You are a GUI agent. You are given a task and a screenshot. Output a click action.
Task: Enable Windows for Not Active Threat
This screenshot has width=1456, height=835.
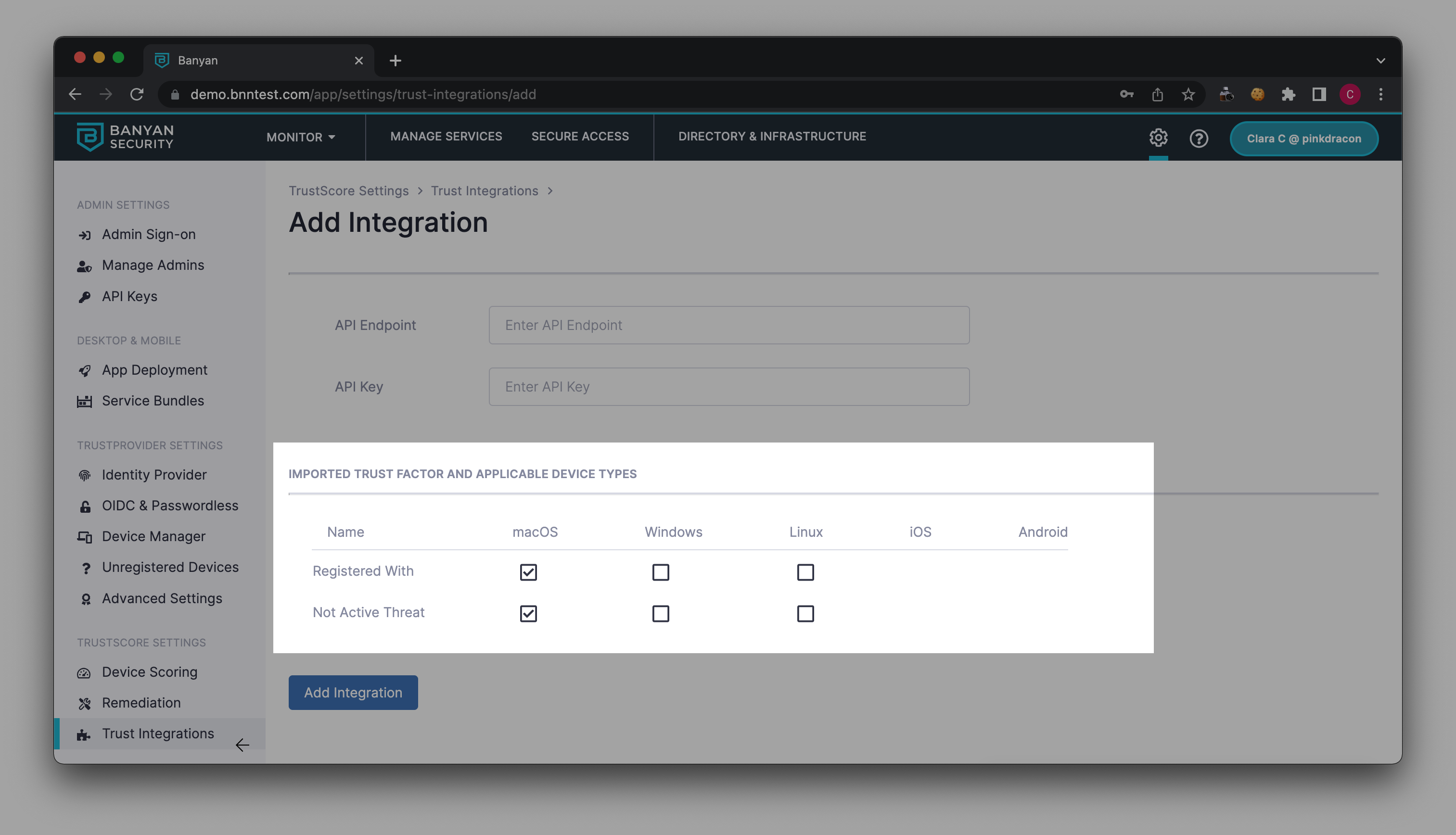pyautogui.click(x=660, y=613)
